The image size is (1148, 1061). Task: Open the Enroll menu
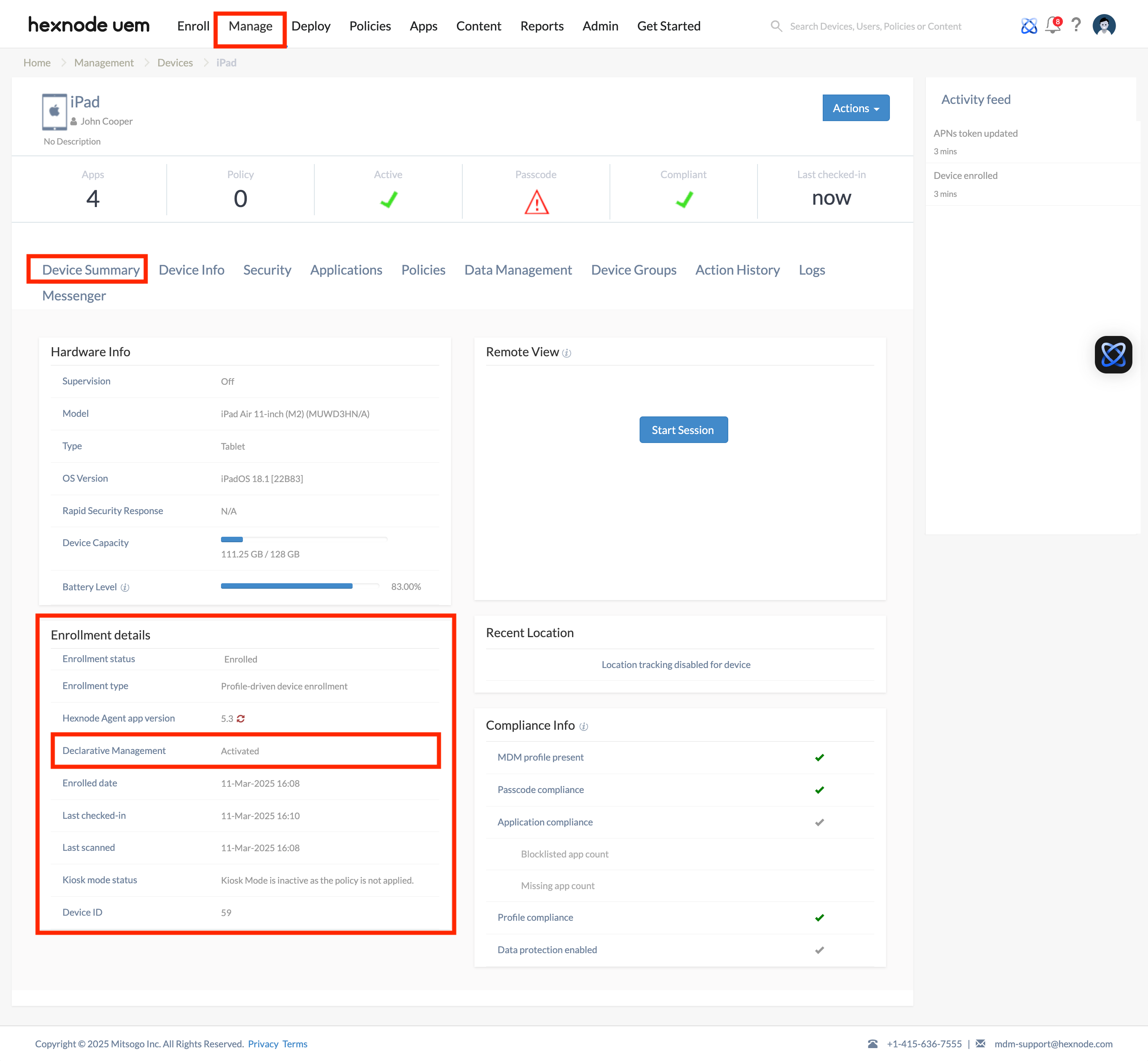click(193, 26)
